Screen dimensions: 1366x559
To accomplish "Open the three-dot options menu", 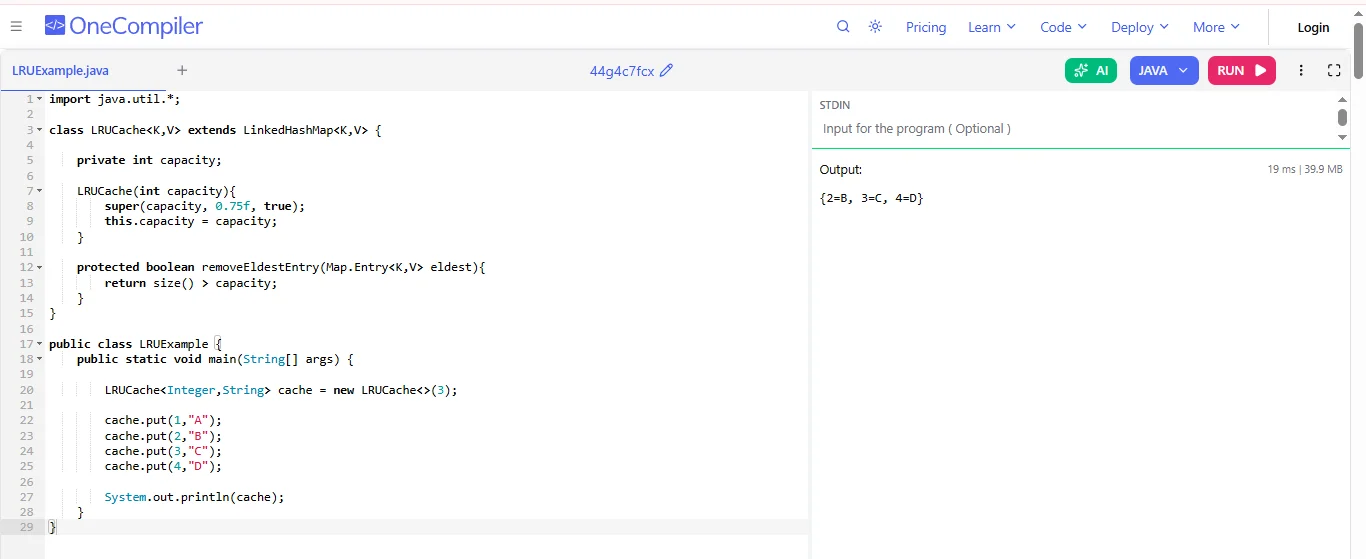I will tap(1301, 70).
